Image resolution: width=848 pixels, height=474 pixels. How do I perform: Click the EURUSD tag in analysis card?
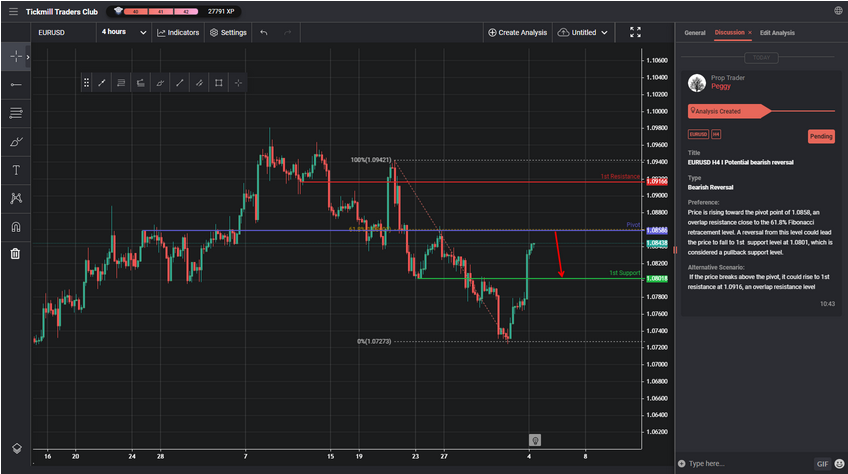click(x=698, y=134)
